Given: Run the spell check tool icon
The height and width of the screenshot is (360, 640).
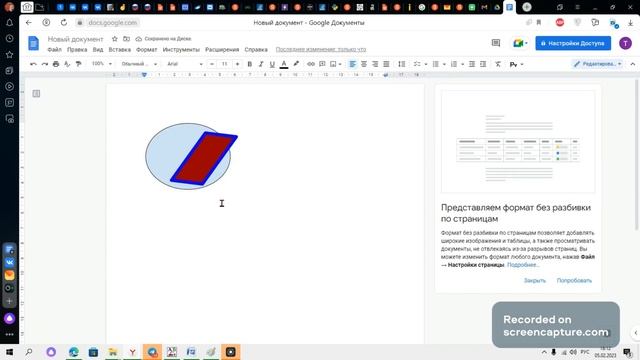Looking at the screenshot, I should (x=67, y=64).
